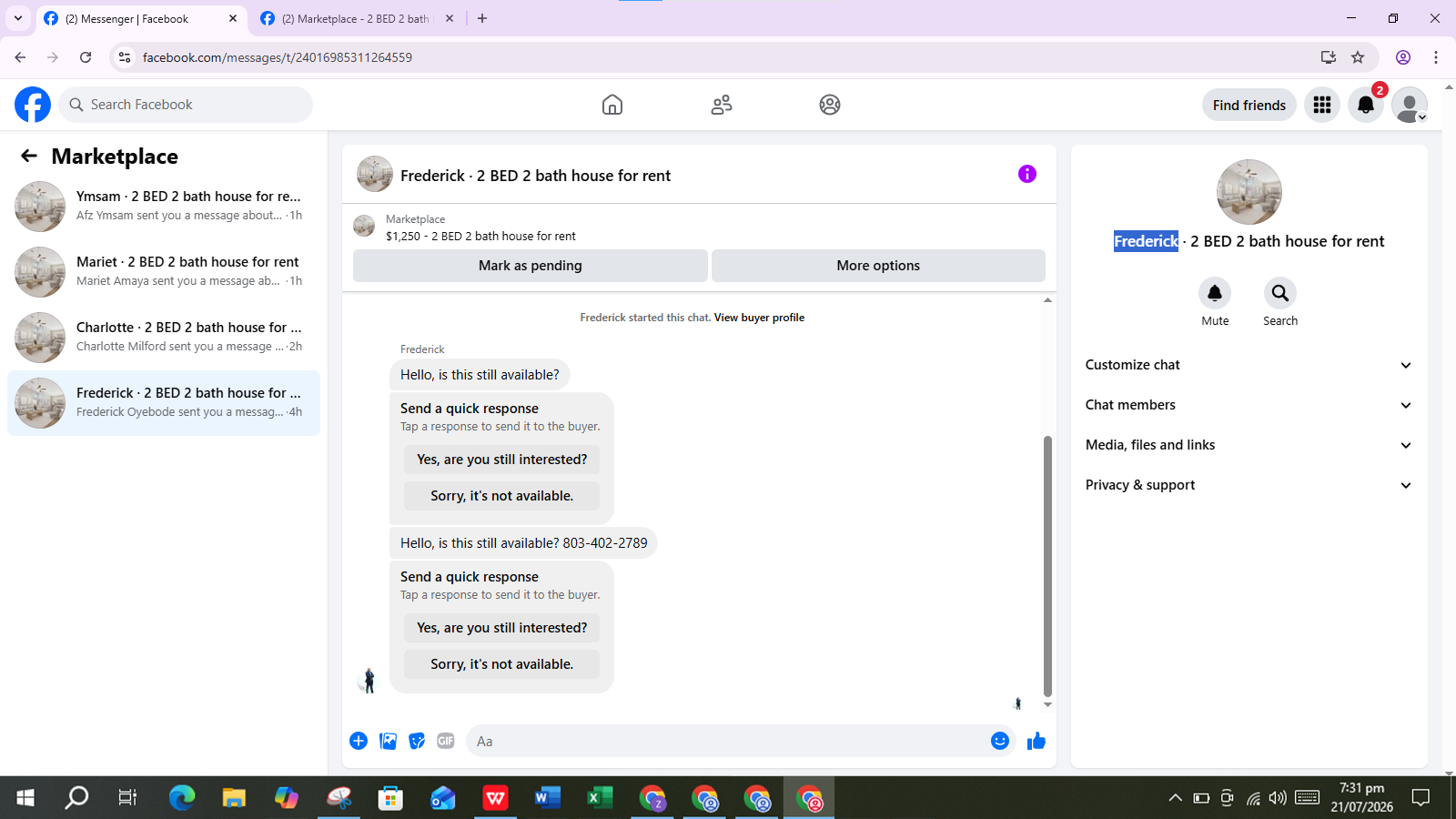Open the Friends icon in top navigation
This screenshot has width=1456, height=819.
[722, 105]
